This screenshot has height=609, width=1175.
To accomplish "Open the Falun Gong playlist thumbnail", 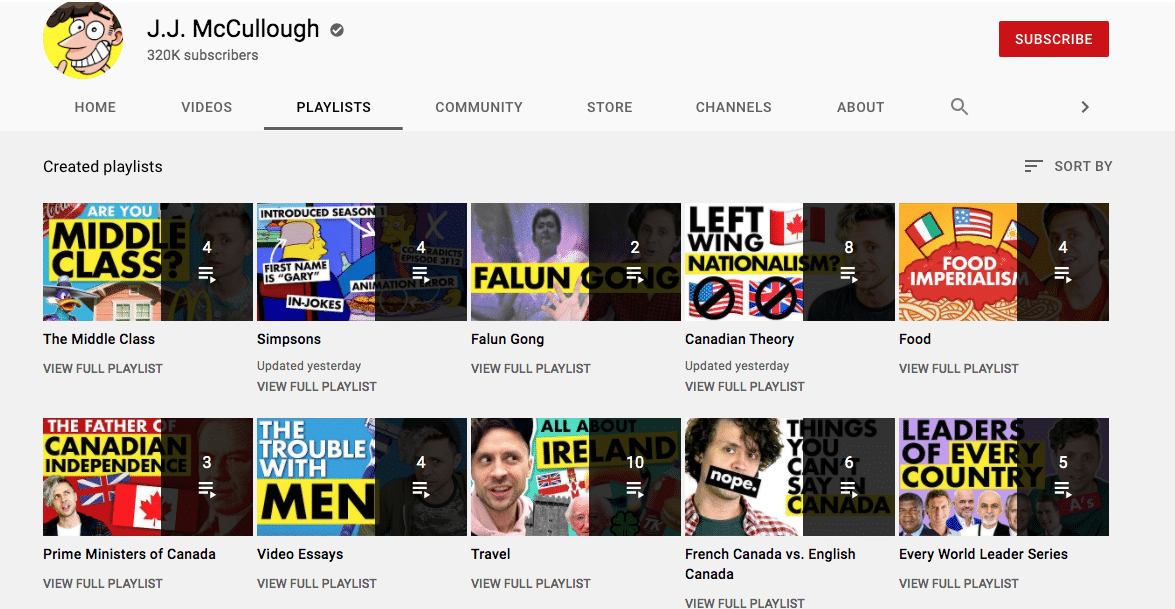I will (x=576, y=261).
